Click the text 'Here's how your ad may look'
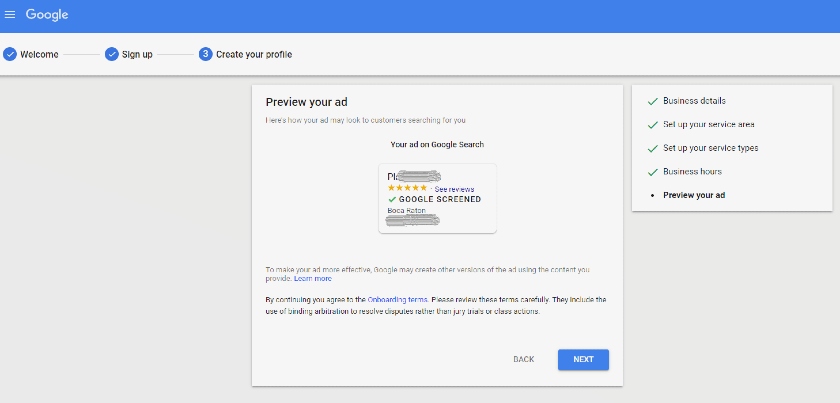The image size is (840, 403). pyautogui.click(x=365, y=121)
